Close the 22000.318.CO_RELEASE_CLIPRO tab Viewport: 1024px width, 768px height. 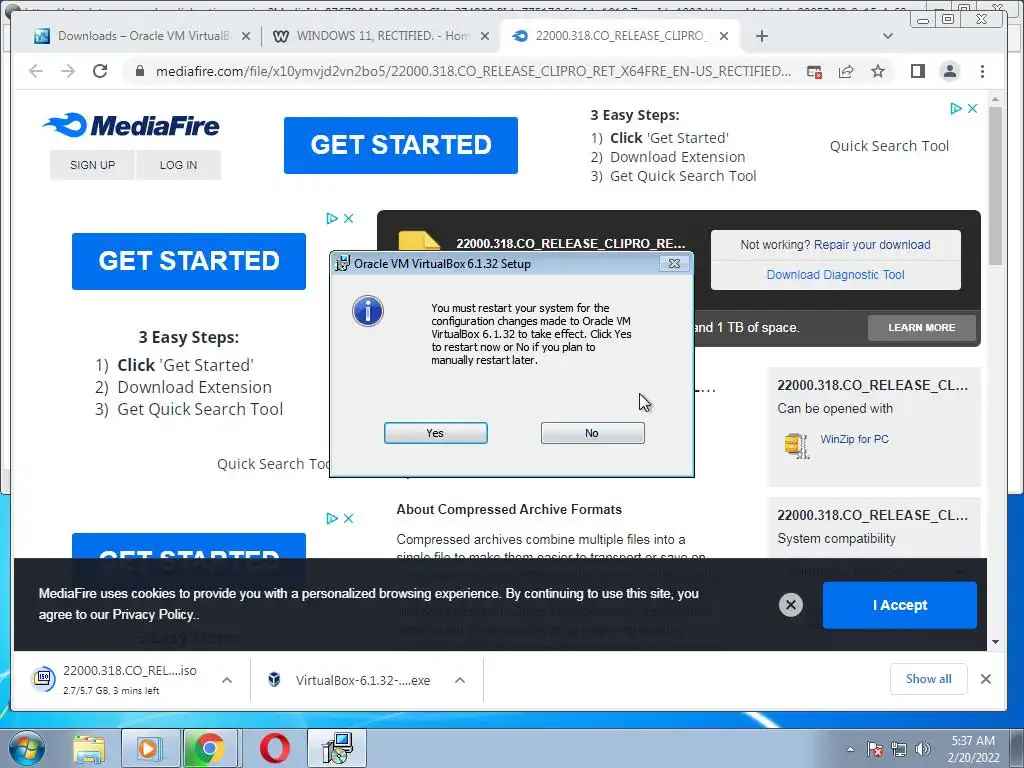tap(724, 37)
